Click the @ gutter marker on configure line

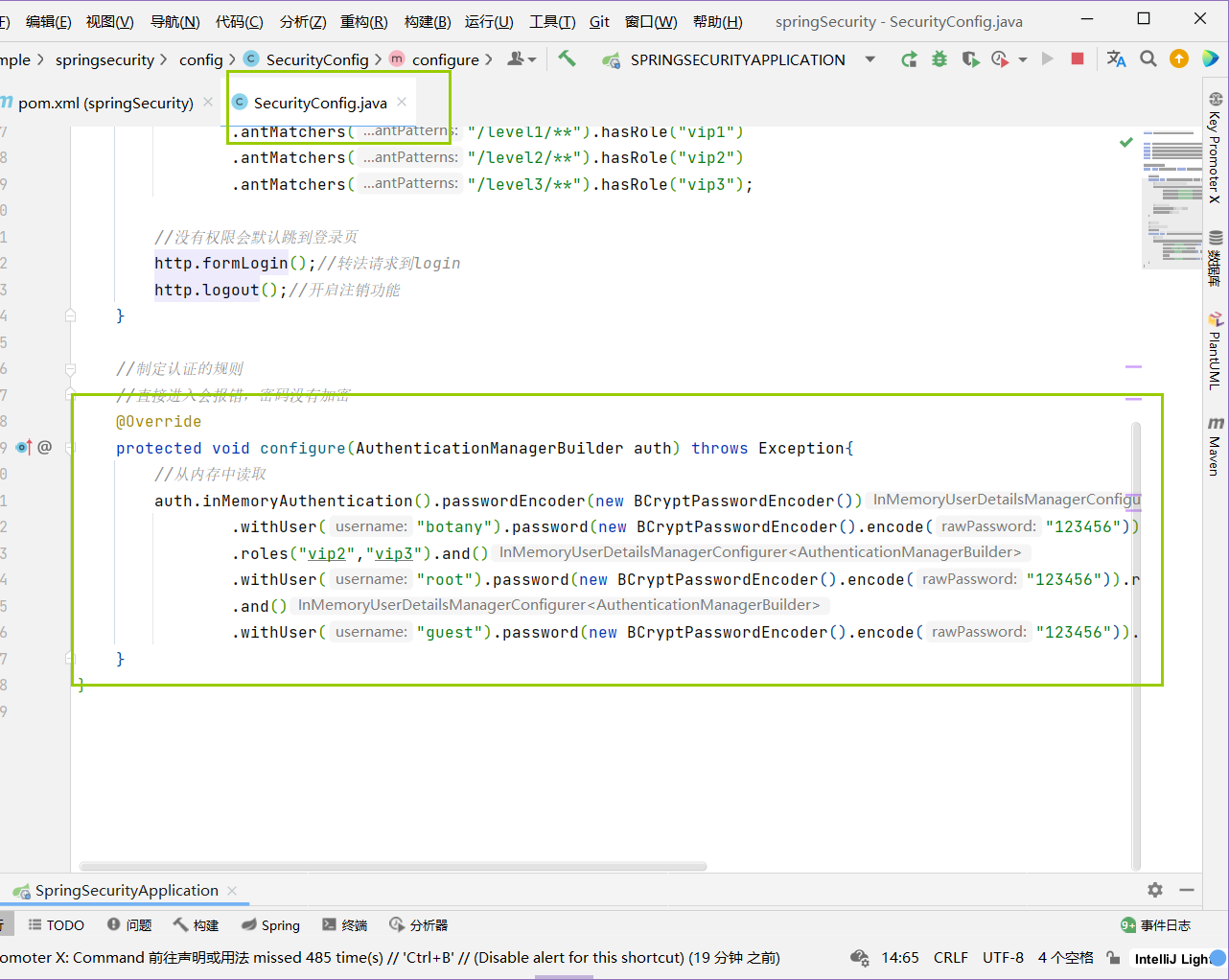pos(45,447)
